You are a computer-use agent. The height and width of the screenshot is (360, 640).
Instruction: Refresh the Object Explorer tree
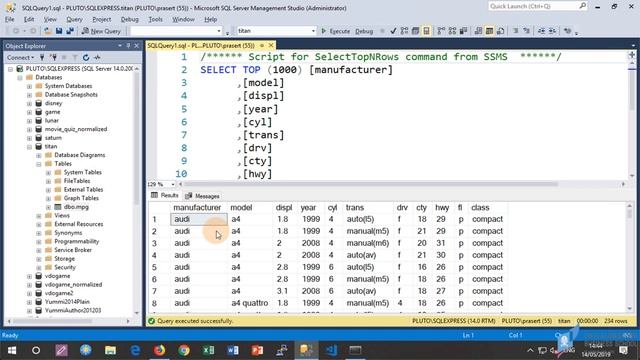point(86,58)
